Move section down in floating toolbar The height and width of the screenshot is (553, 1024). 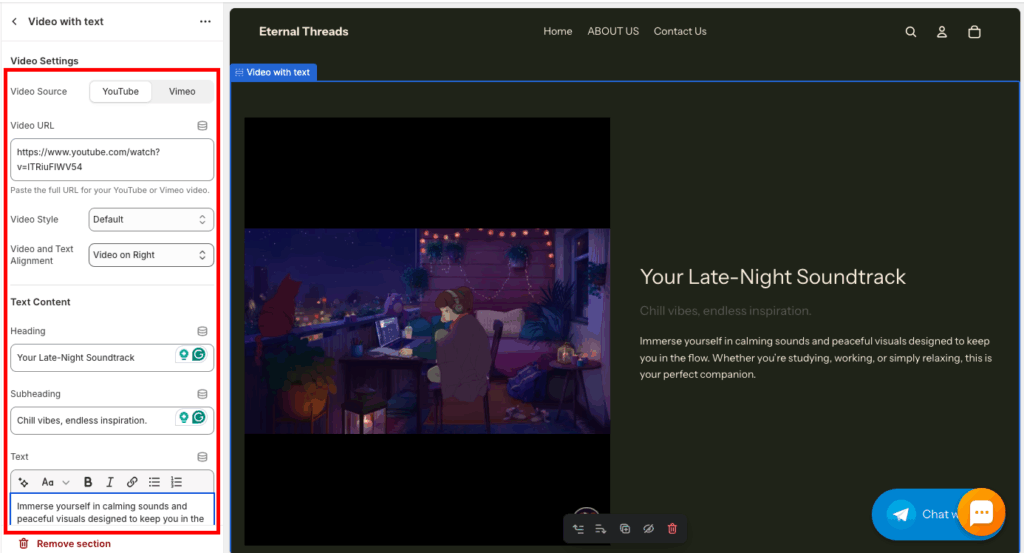(601, 529)
